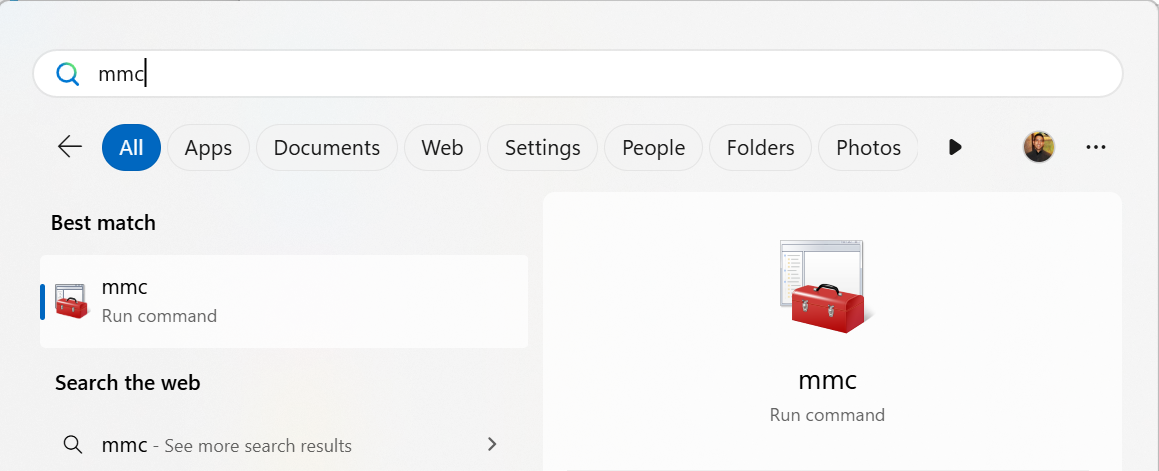Open the mmc Run command best match
This screenshot has height=471, width=1159.
(284, 301)
